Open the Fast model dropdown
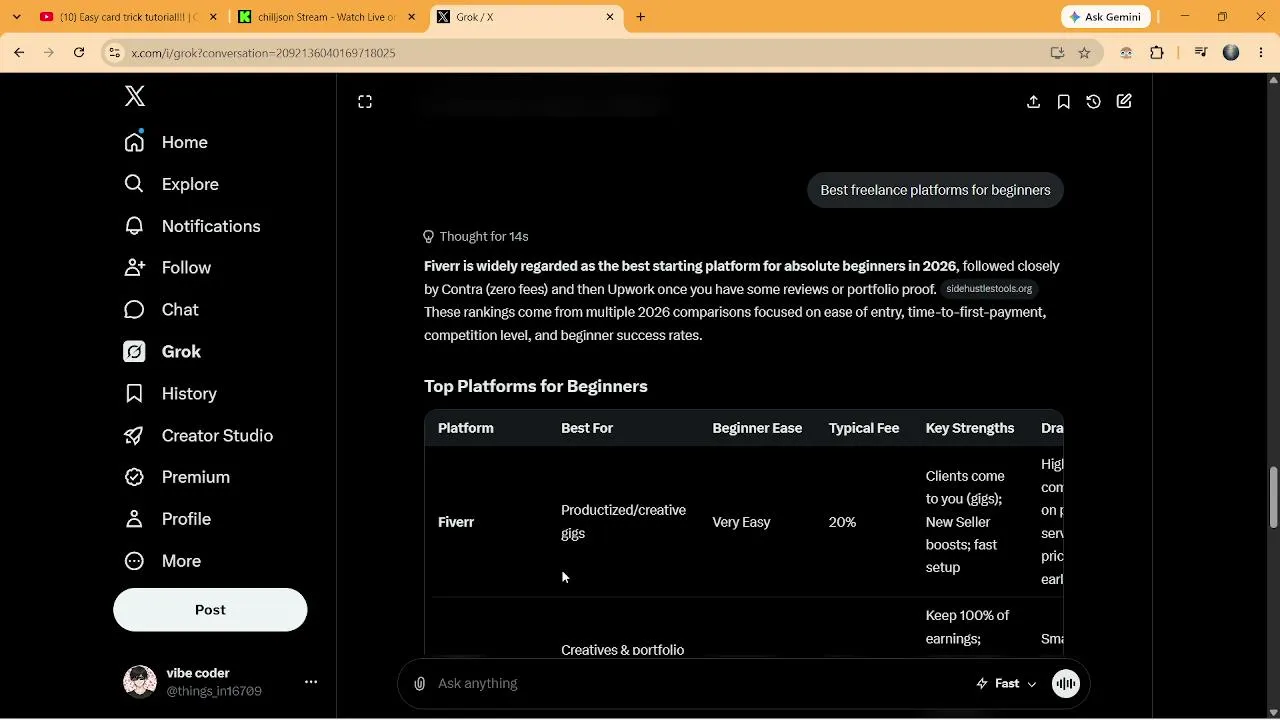The width and height of the screenshot is (1280, 720). [x=1007, y=683]
